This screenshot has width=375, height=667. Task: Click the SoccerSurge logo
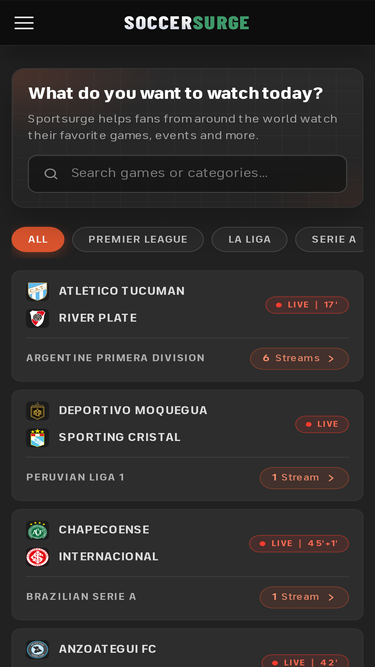187,23
